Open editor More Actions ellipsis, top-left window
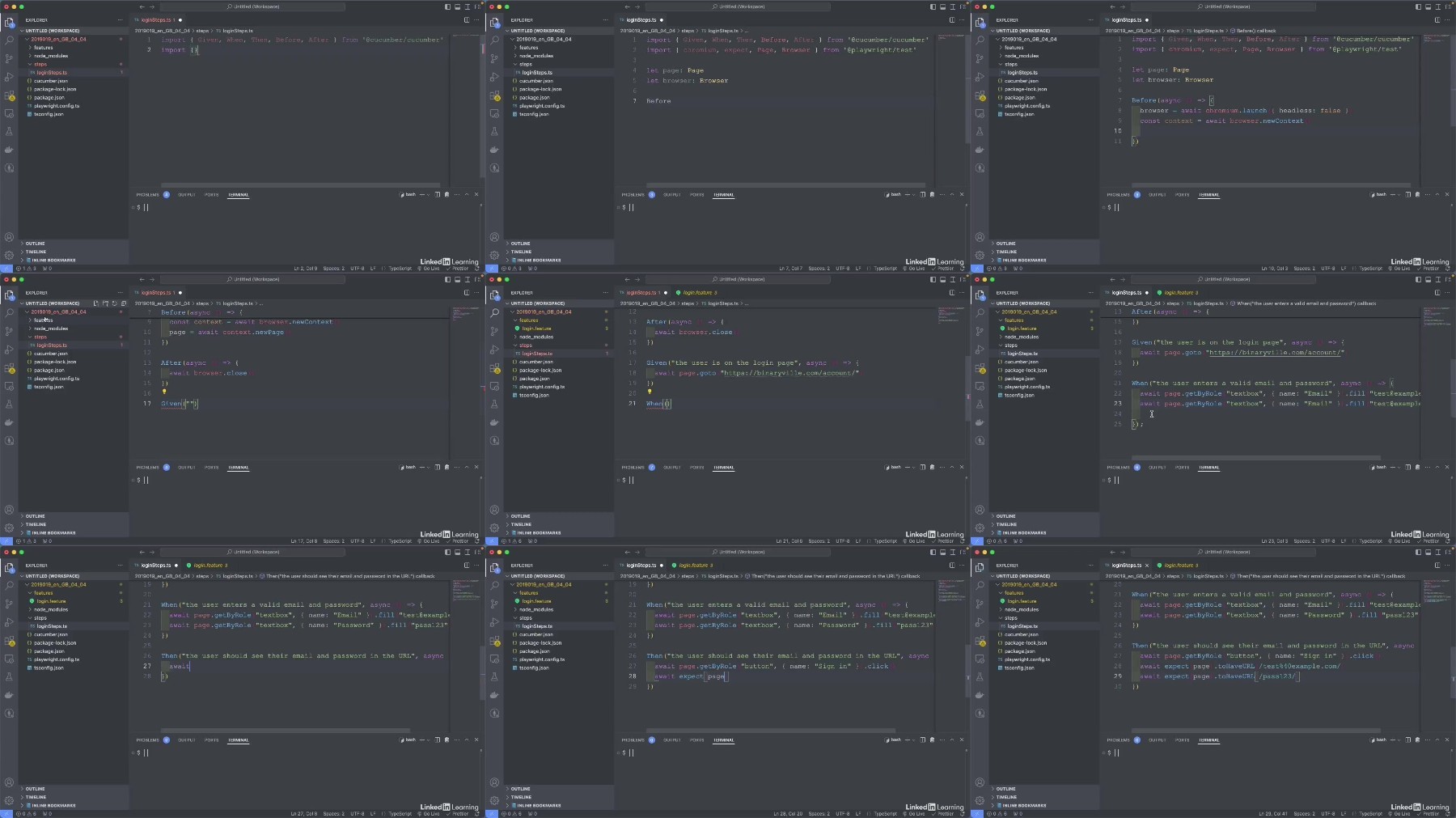 coord(476,20)
